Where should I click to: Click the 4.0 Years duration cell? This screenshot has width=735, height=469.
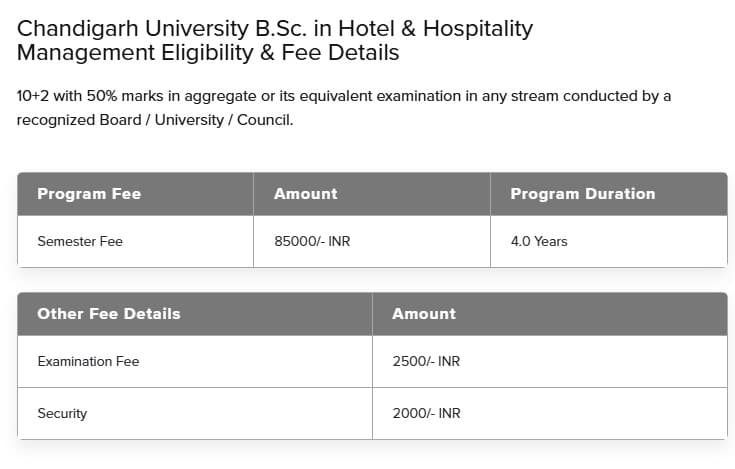pyautogui.click(x=539, y=242)
